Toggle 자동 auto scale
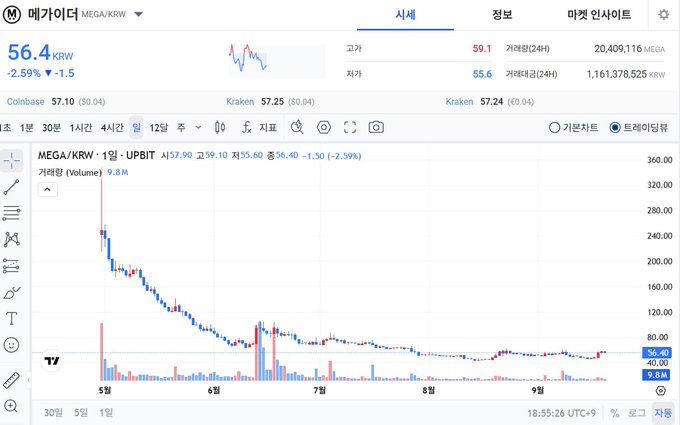Screen dimensions: 680x425 [663, 413]
